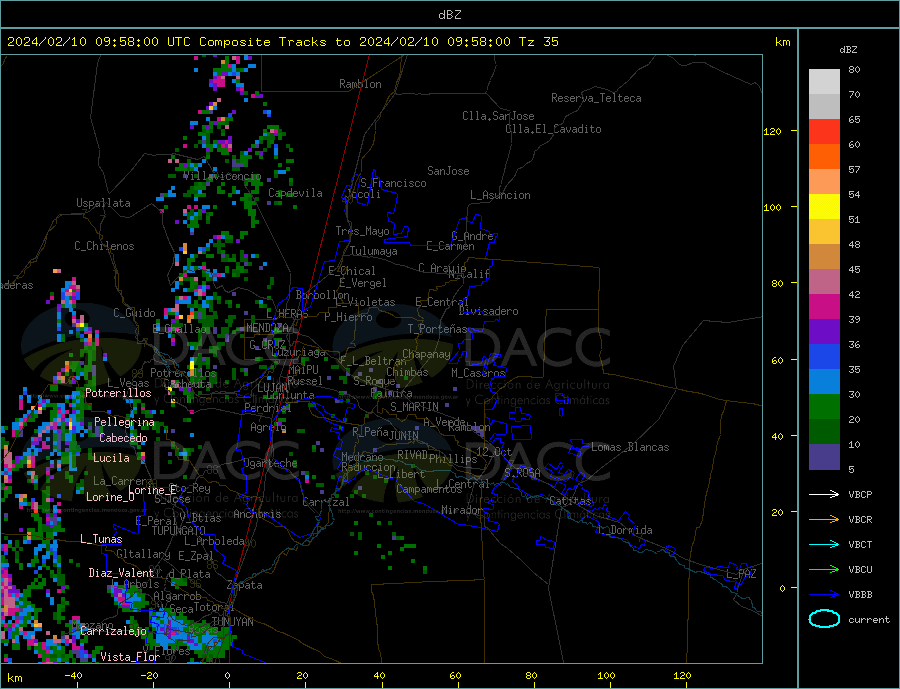Click the 'Ugarteche' map label

click(x=270, y=463)
